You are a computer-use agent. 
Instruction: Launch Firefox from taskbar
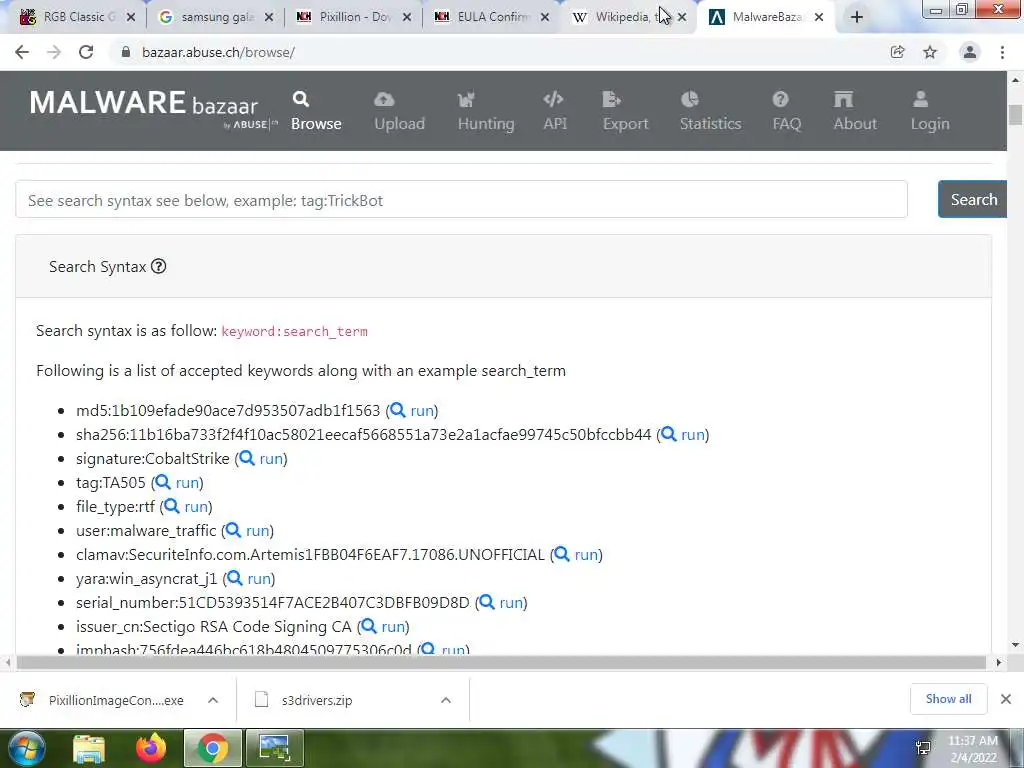(151, 748)
